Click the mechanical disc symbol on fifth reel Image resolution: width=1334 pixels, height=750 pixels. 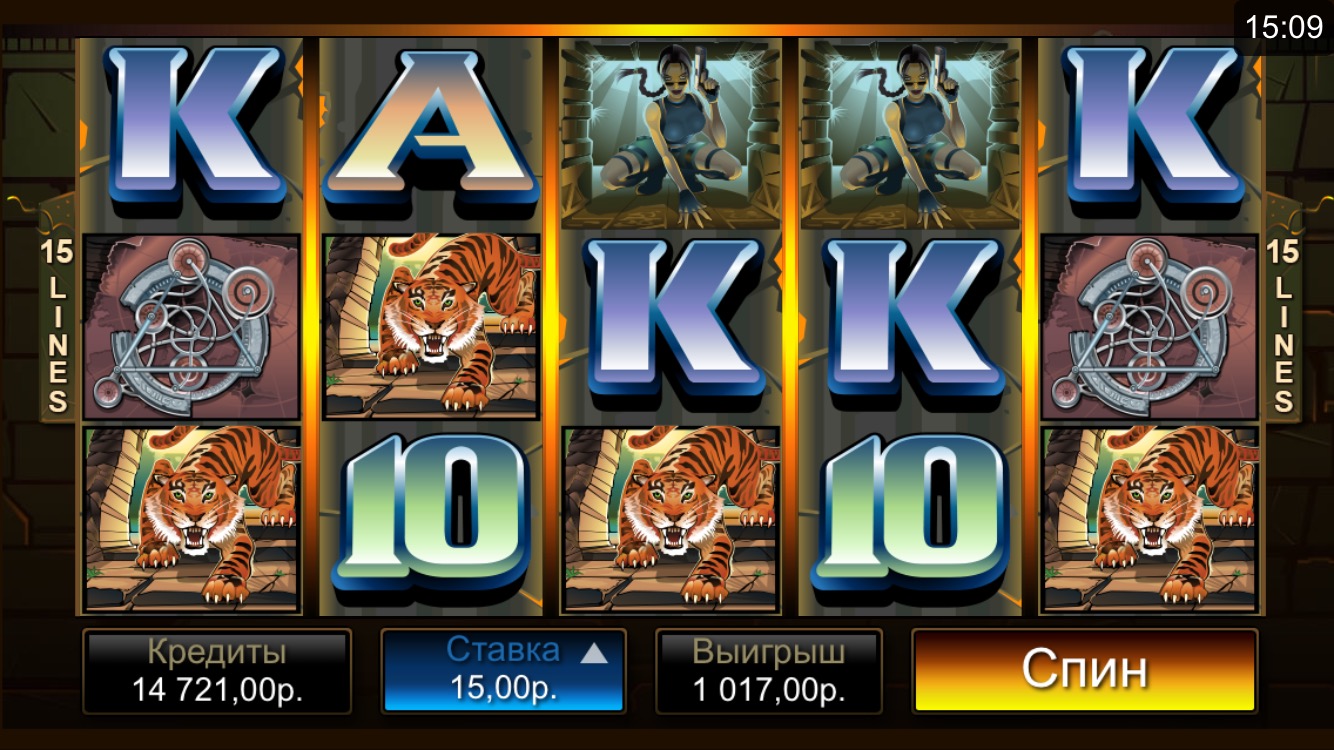1150,326
